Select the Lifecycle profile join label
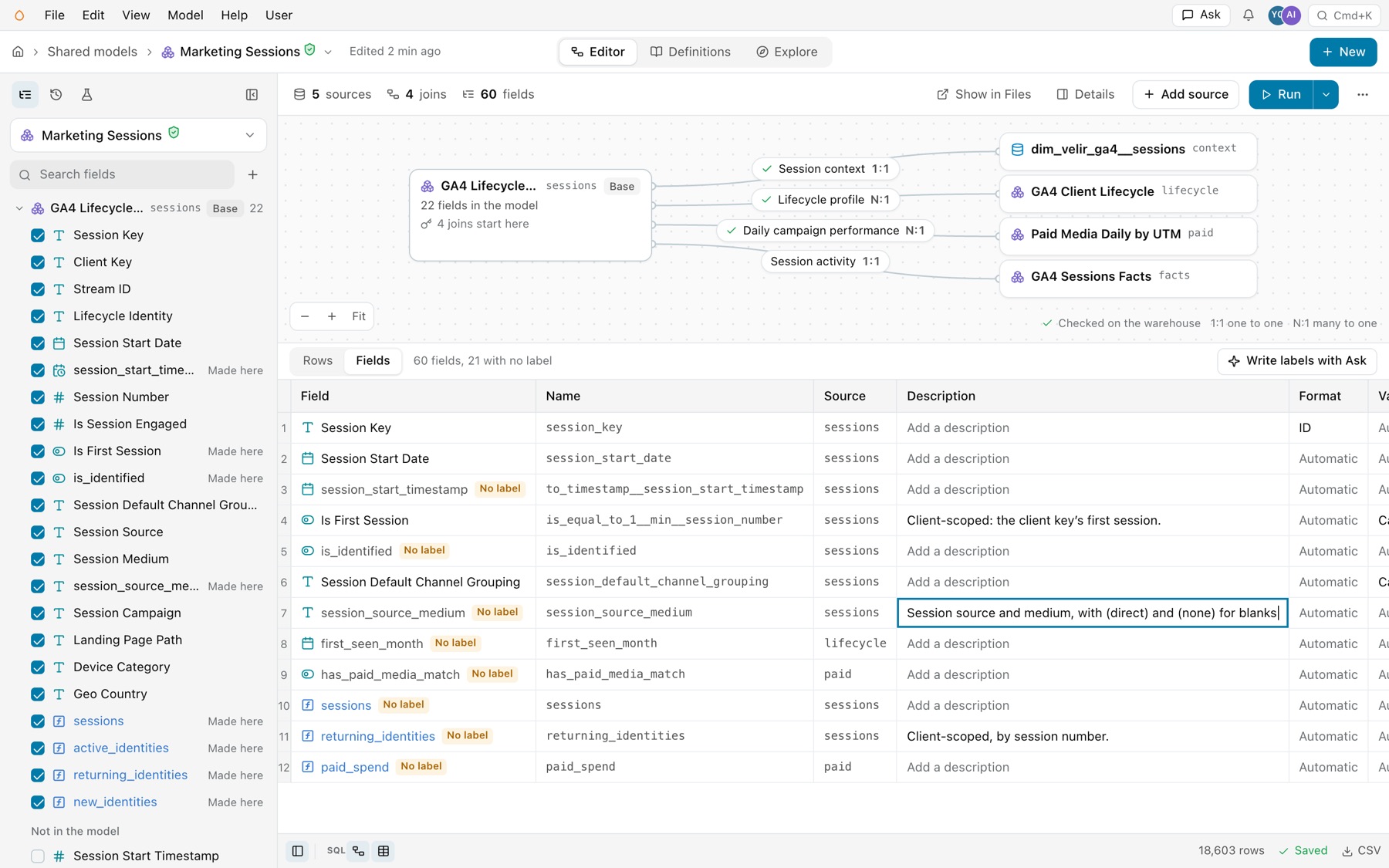This screenshot has width=1389, height=868. coord(826,199)
